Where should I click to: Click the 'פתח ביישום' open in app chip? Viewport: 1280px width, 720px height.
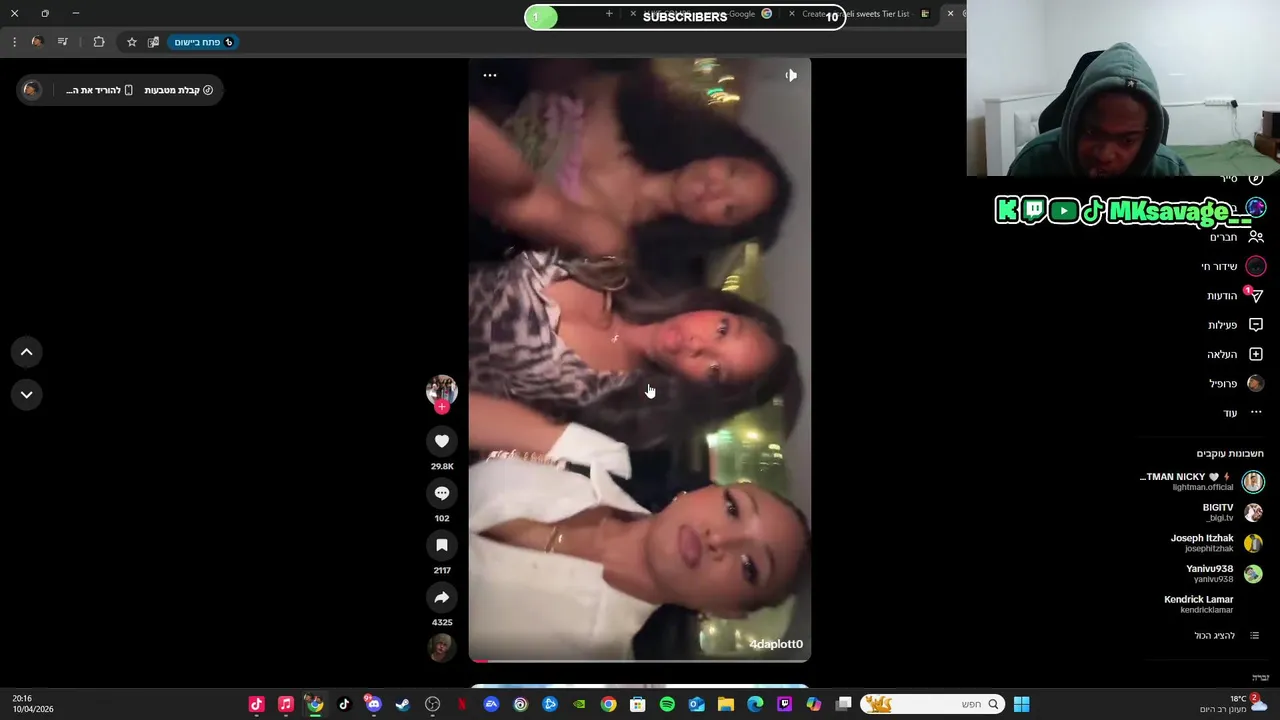pos(204,42)
